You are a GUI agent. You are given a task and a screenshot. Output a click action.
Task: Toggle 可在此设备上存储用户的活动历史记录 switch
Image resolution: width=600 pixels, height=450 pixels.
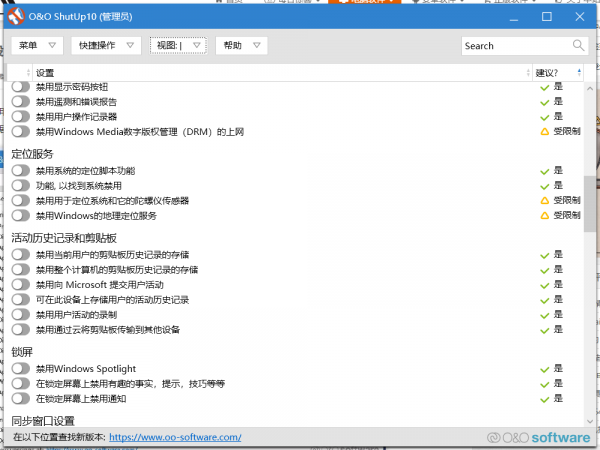[x=21, y=300]
